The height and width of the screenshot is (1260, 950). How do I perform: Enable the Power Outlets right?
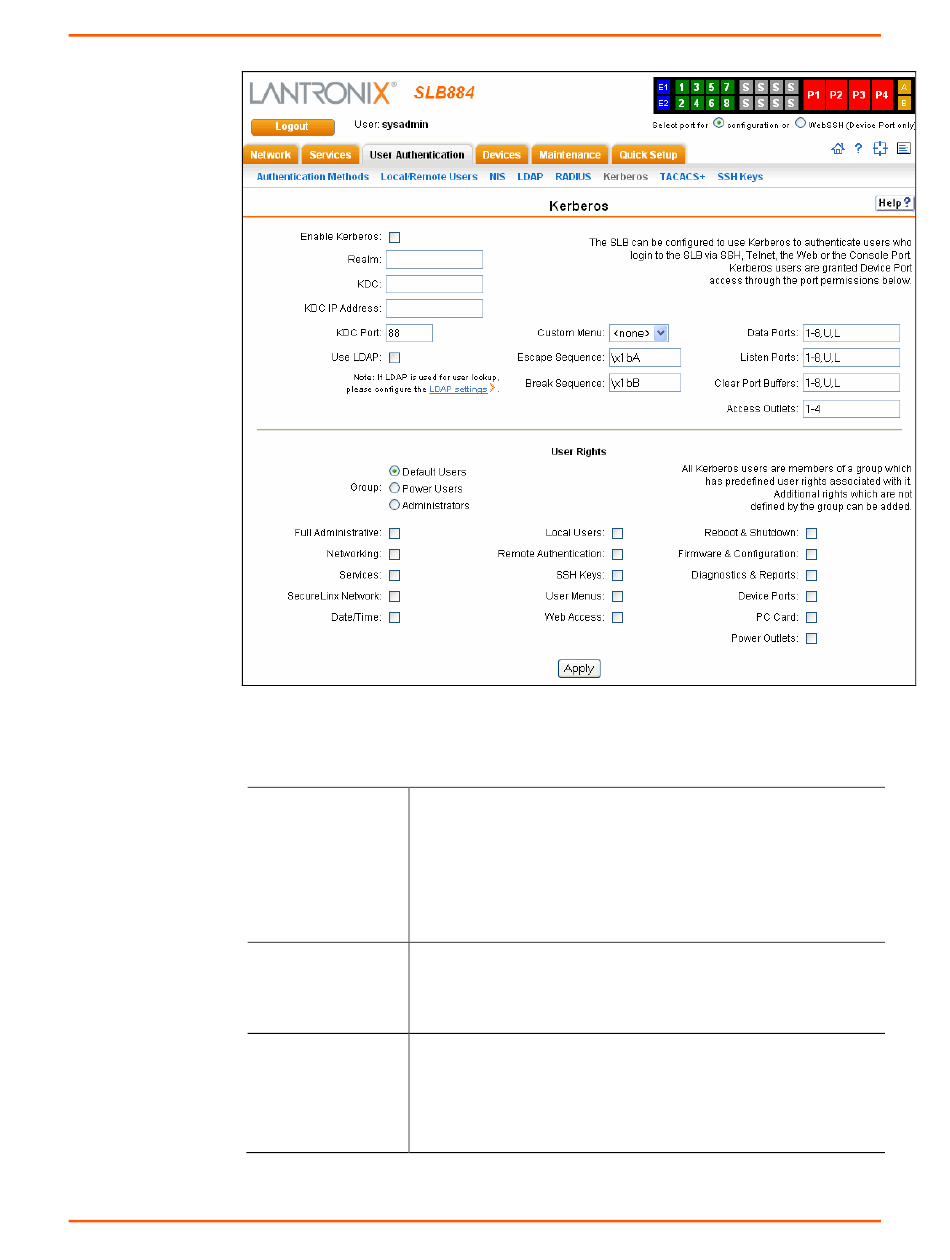[812, 638]
